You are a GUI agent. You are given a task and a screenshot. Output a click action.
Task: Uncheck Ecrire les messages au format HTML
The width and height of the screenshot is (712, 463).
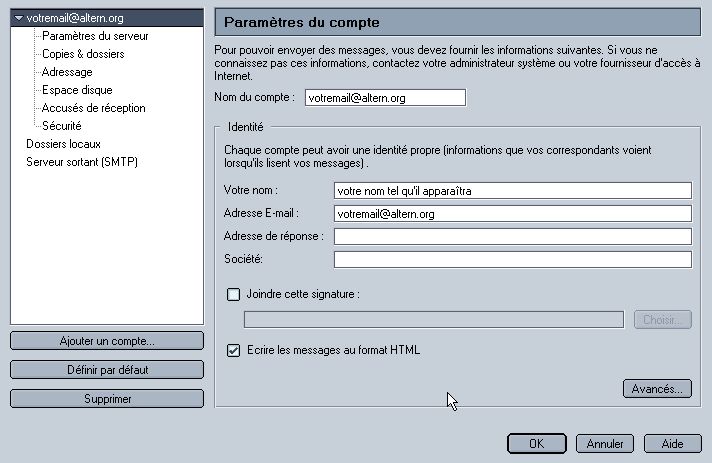pos(233,350)
